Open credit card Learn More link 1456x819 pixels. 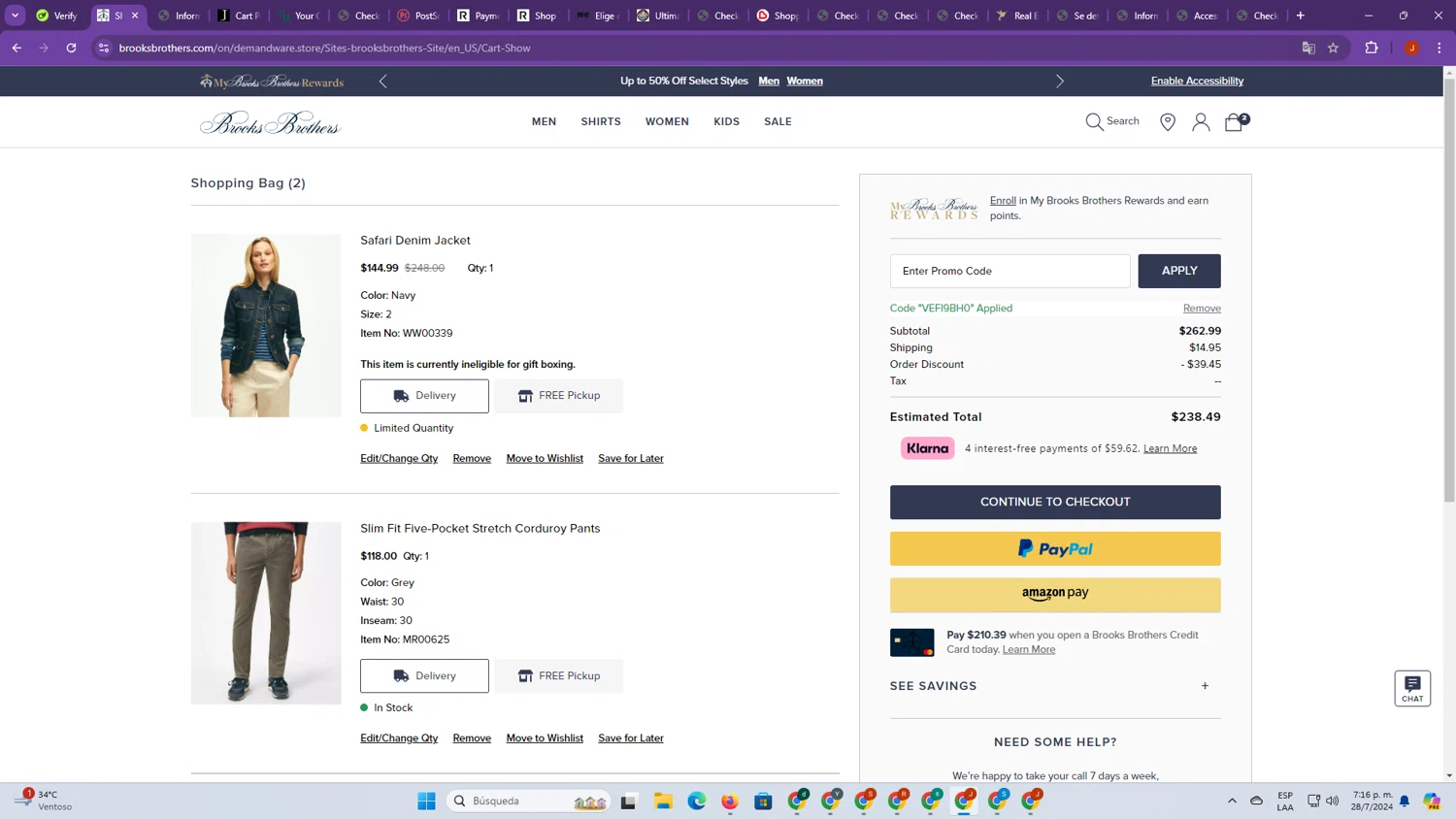[x=1028, y=649]
